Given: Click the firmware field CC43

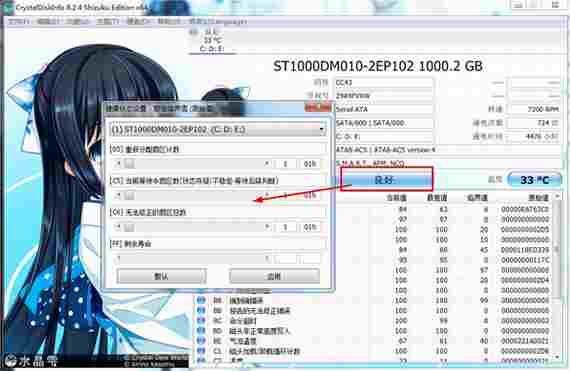Looking at the screenshot, I should 384,83.
